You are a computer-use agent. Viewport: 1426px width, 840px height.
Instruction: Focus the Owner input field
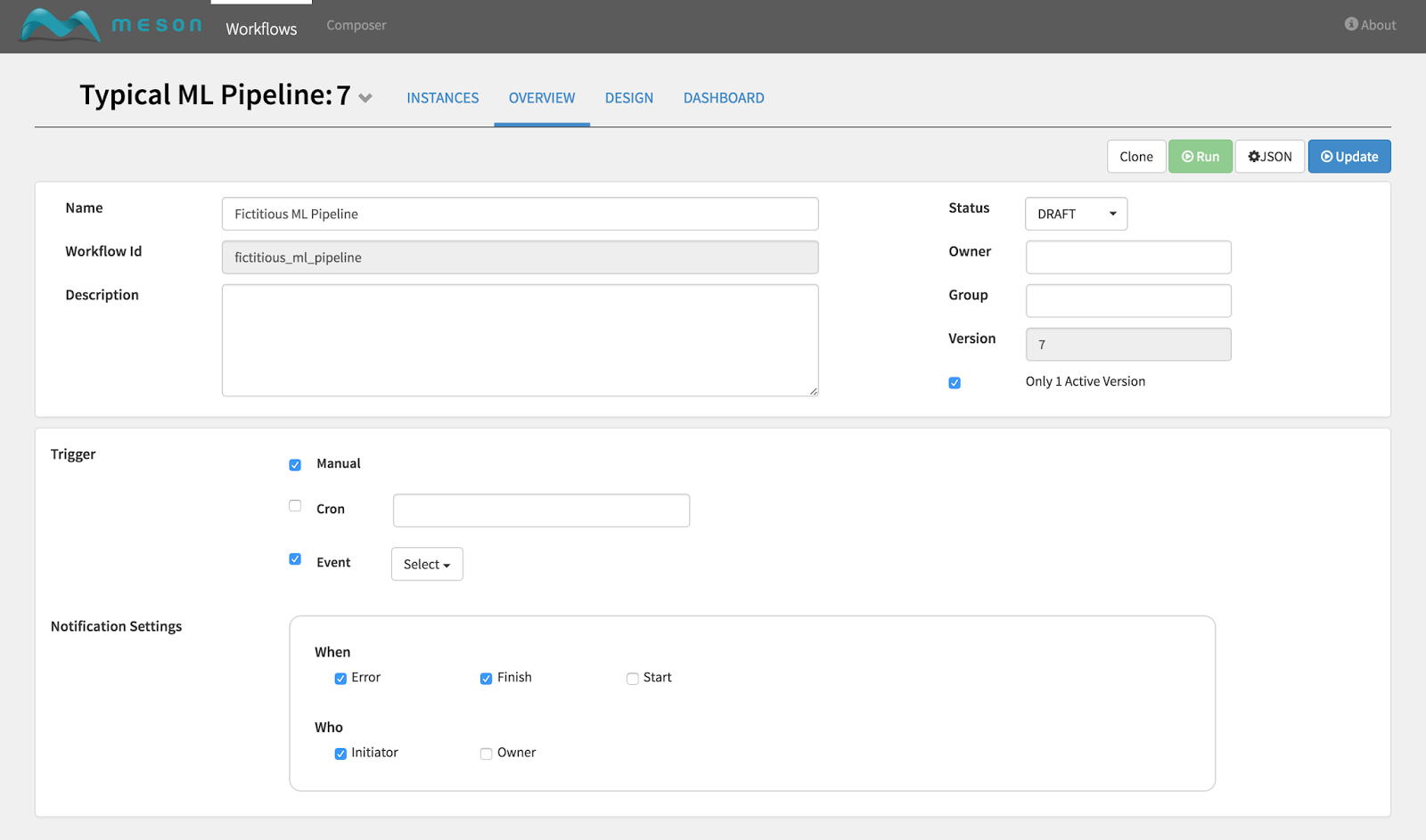(1128, 257)
